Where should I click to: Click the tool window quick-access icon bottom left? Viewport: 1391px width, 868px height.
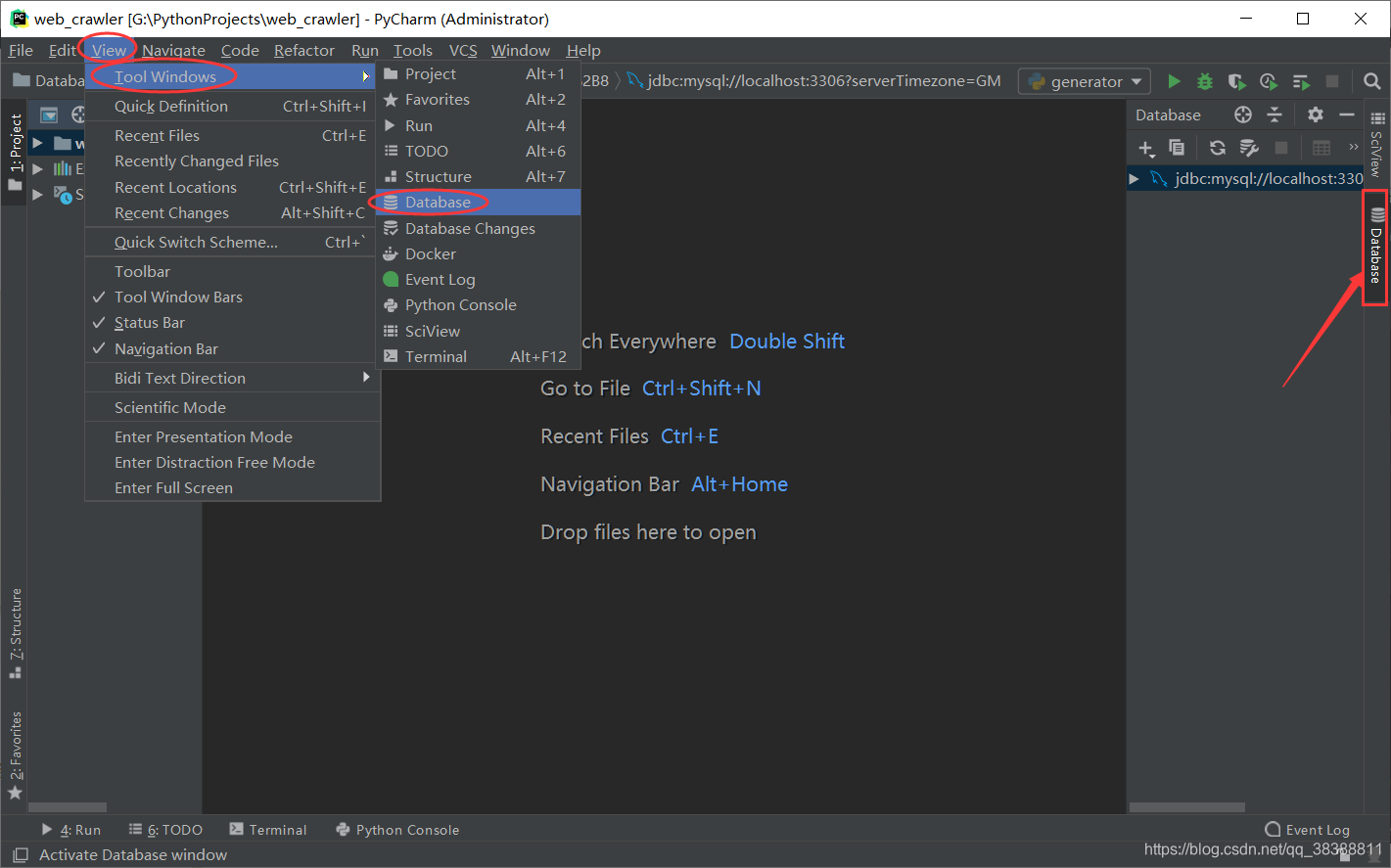(x=20, y=854)
